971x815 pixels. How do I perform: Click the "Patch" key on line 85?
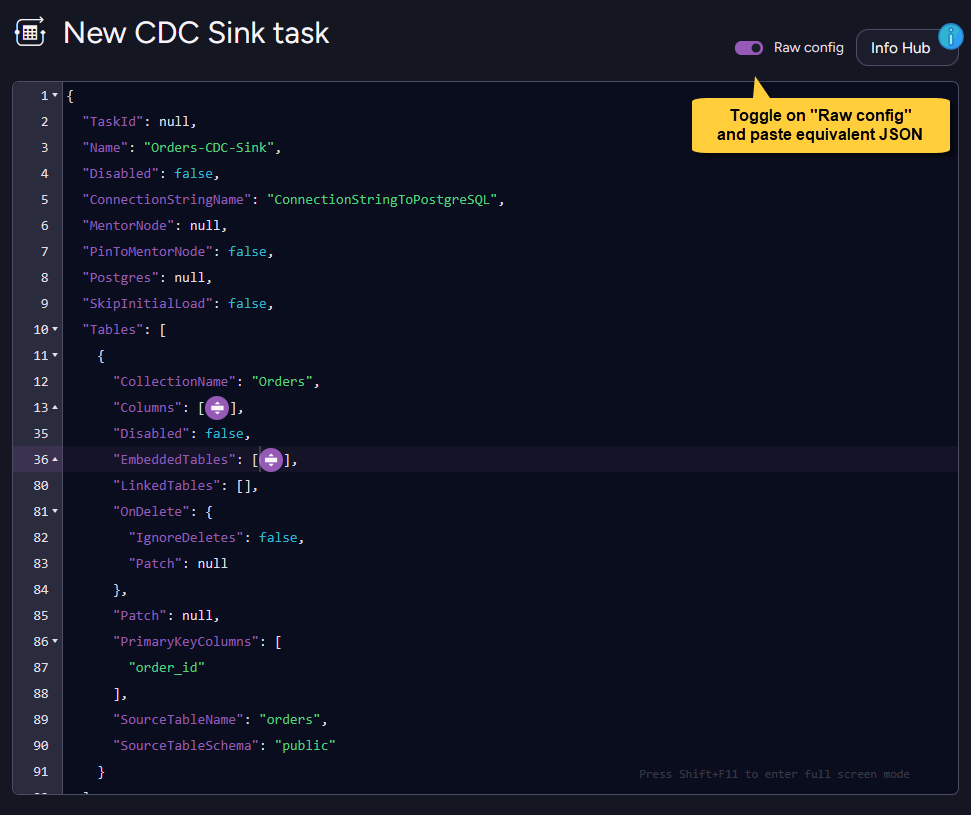[139, 616]
